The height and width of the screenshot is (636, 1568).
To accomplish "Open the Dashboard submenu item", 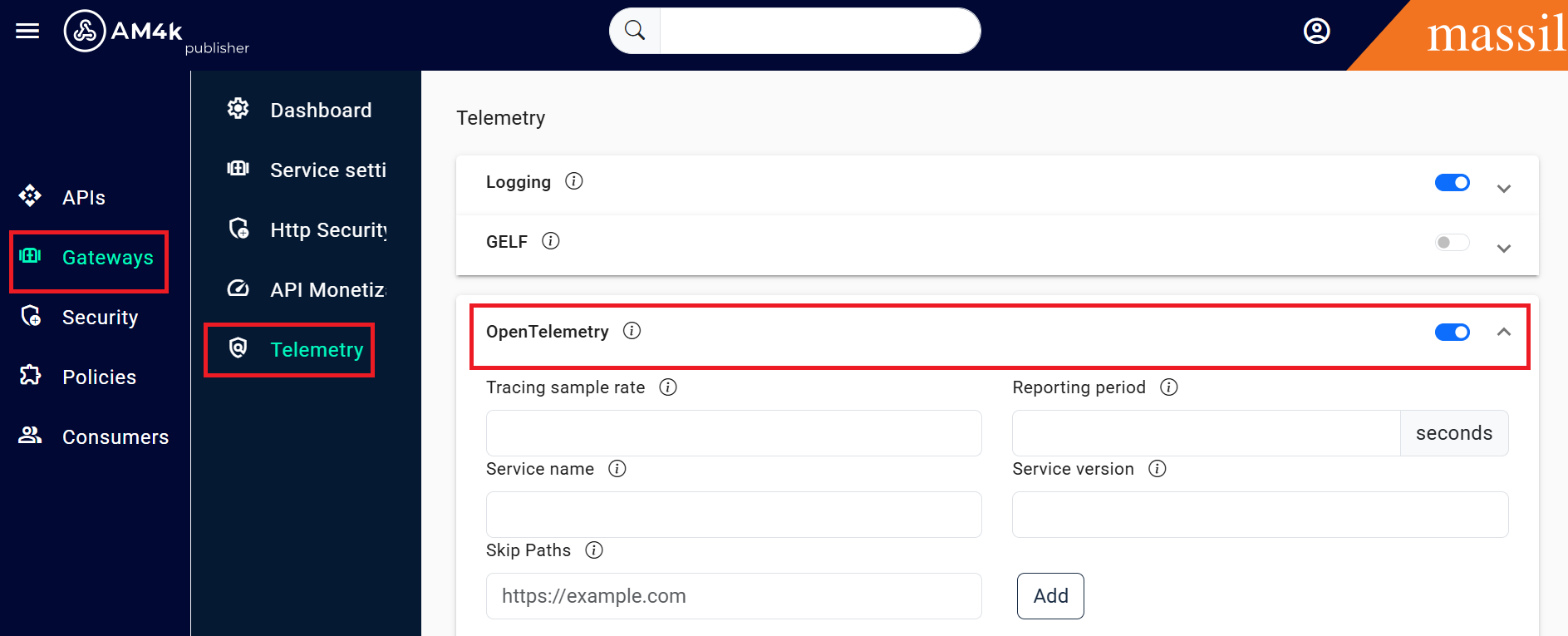I will [x=320, y=111].
